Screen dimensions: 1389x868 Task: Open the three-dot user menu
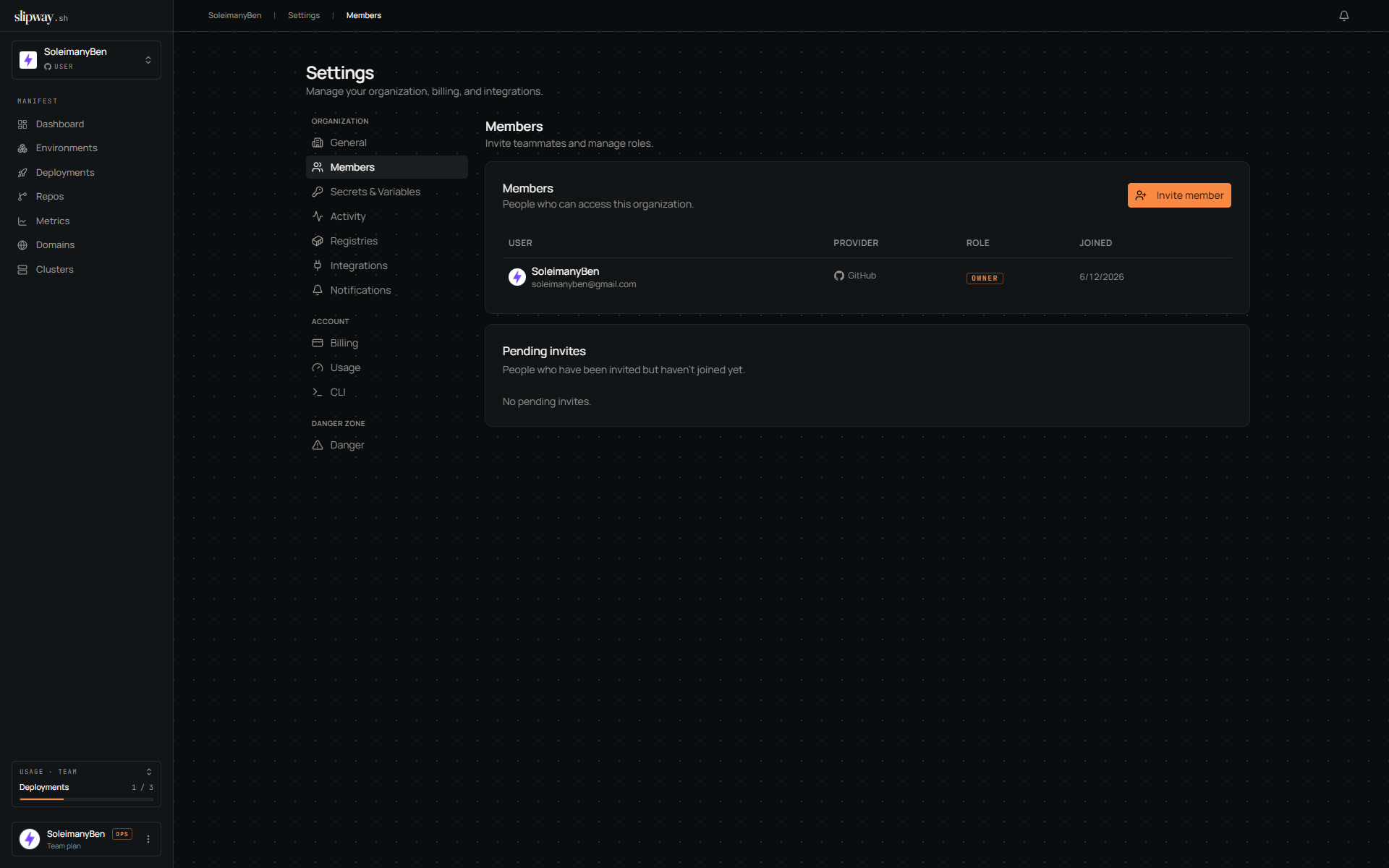pos(148,839)
